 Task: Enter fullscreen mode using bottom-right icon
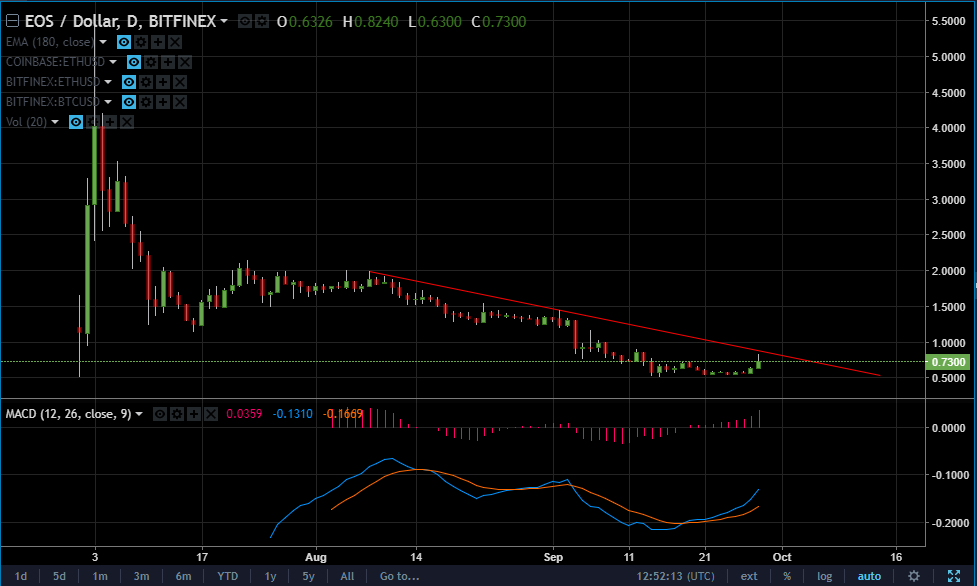click(954, 575)
